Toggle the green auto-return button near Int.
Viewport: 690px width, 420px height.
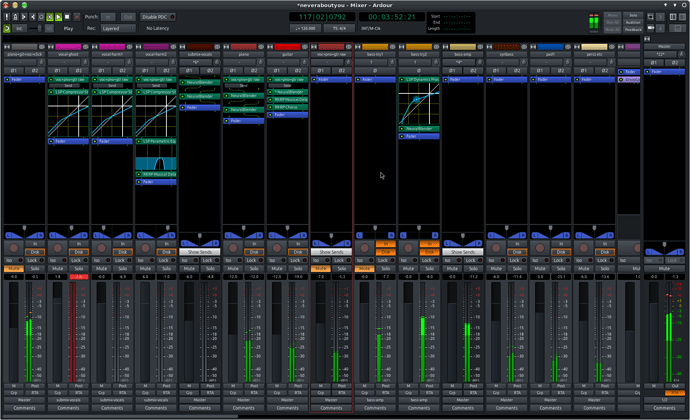click(x=7, y=28)
